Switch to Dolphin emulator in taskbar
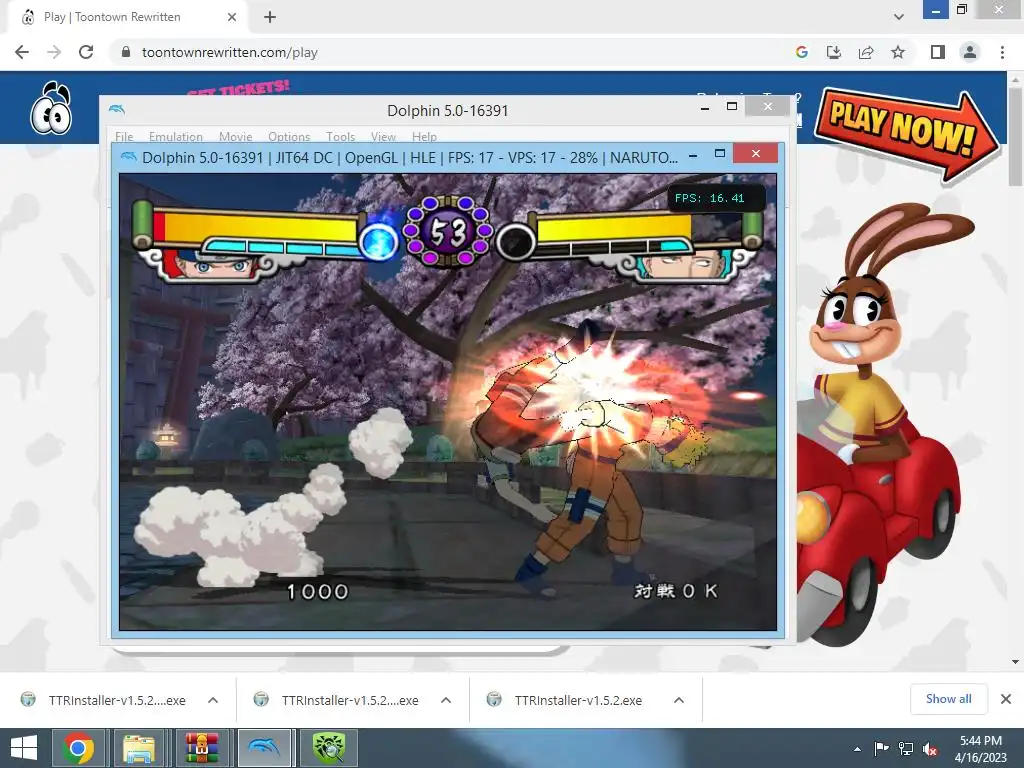1024x768 pixels. point(264,748)
